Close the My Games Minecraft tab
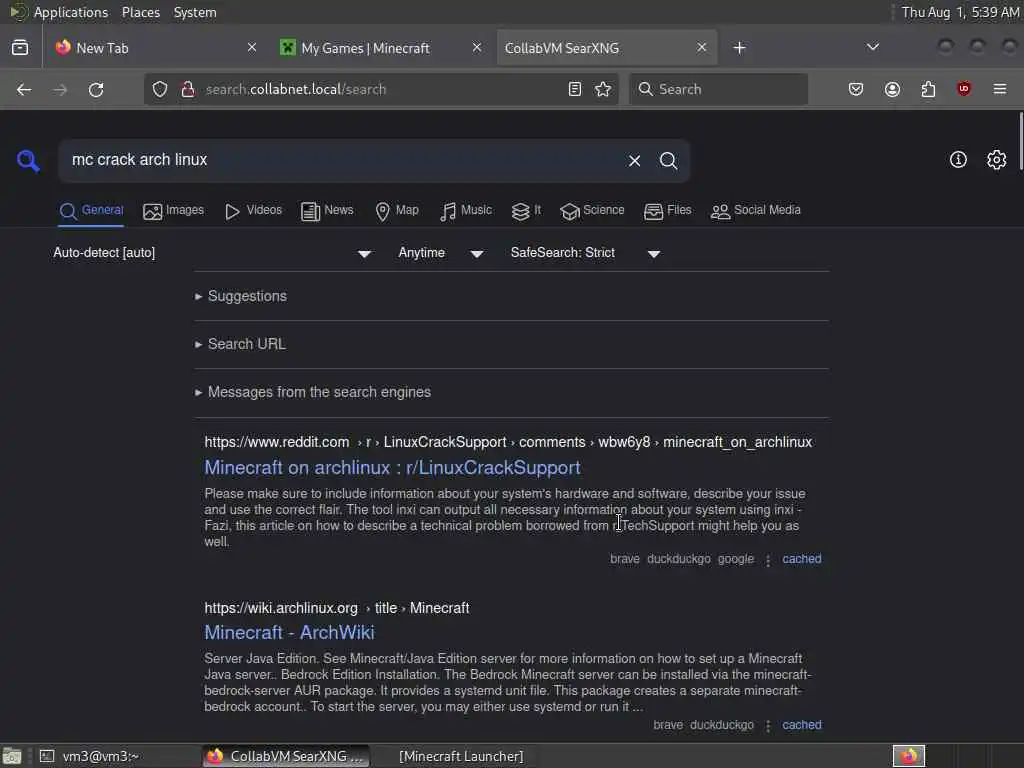The width and height of the screenshot is (1024, 768). click(x=477, y=48)
